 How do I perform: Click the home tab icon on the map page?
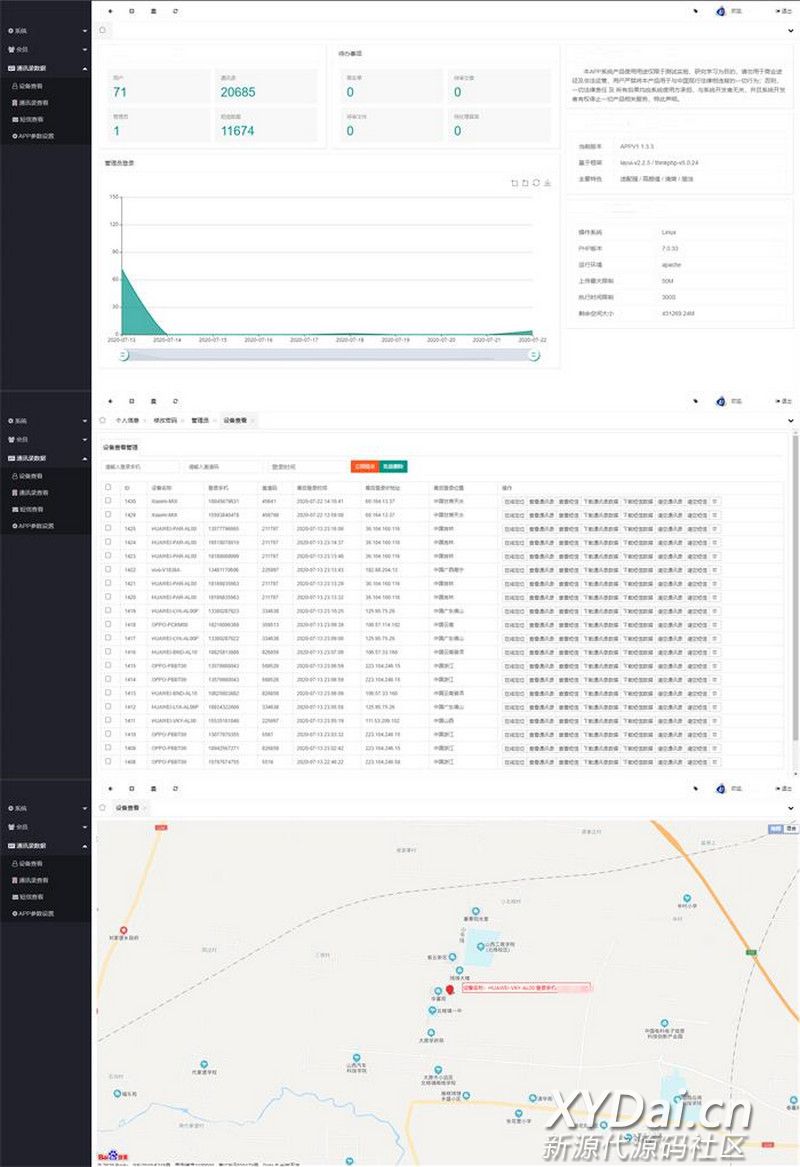click(x=103, y=808)
